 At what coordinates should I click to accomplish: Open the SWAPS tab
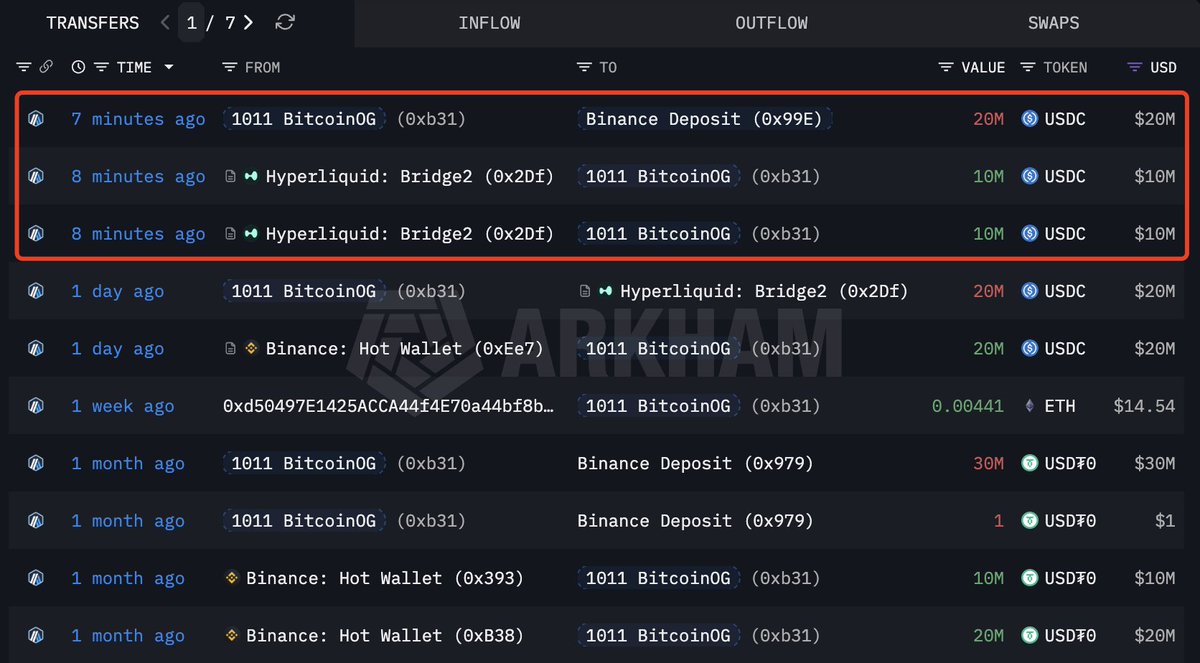pyautogui.click(x=1053, y=23)
